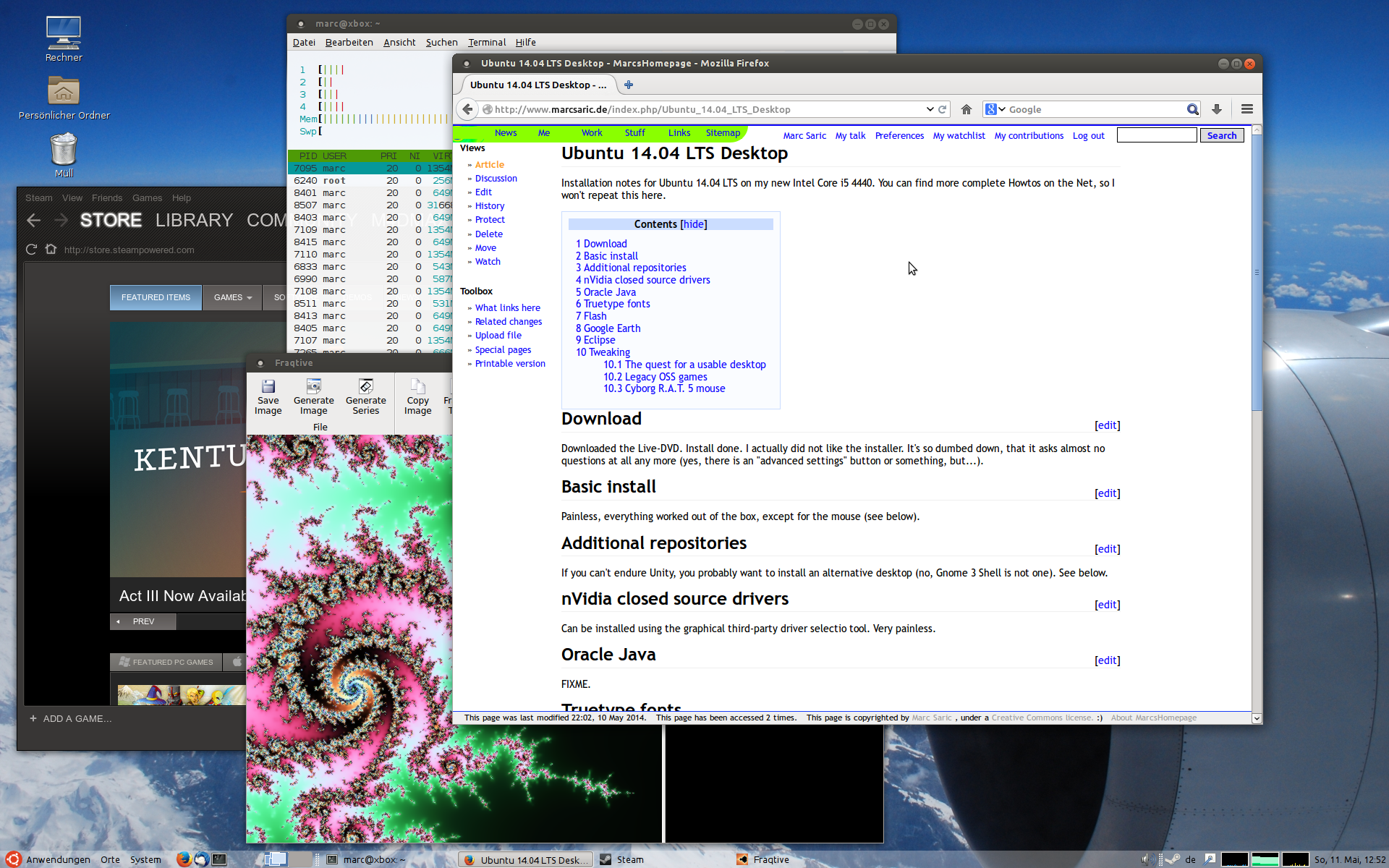
Task: Open the Oracle Java contents link
Action: 606,292
